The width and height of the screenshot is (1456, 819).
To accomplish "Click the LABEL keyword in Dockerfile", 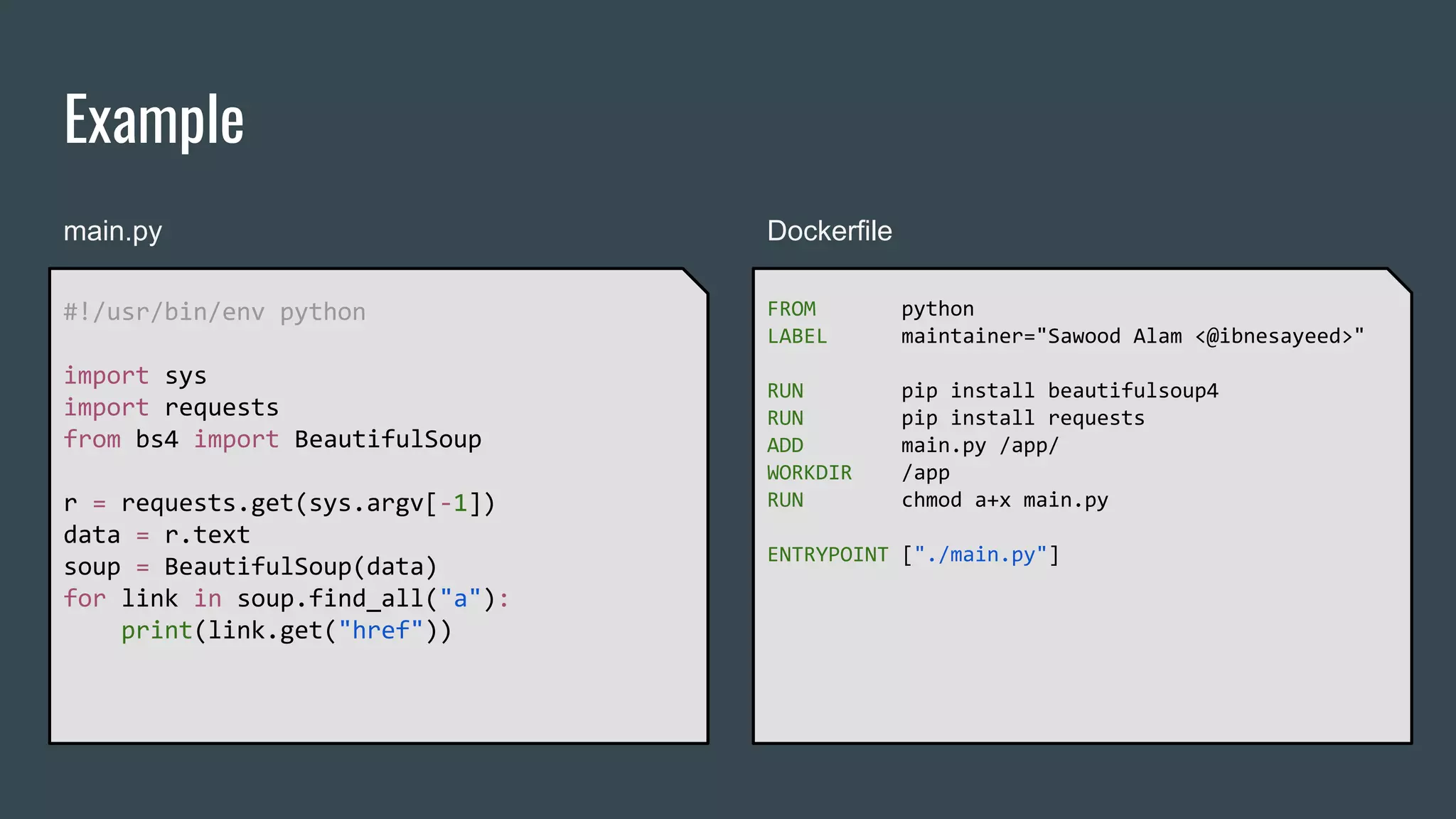I will tap(798, 336).
